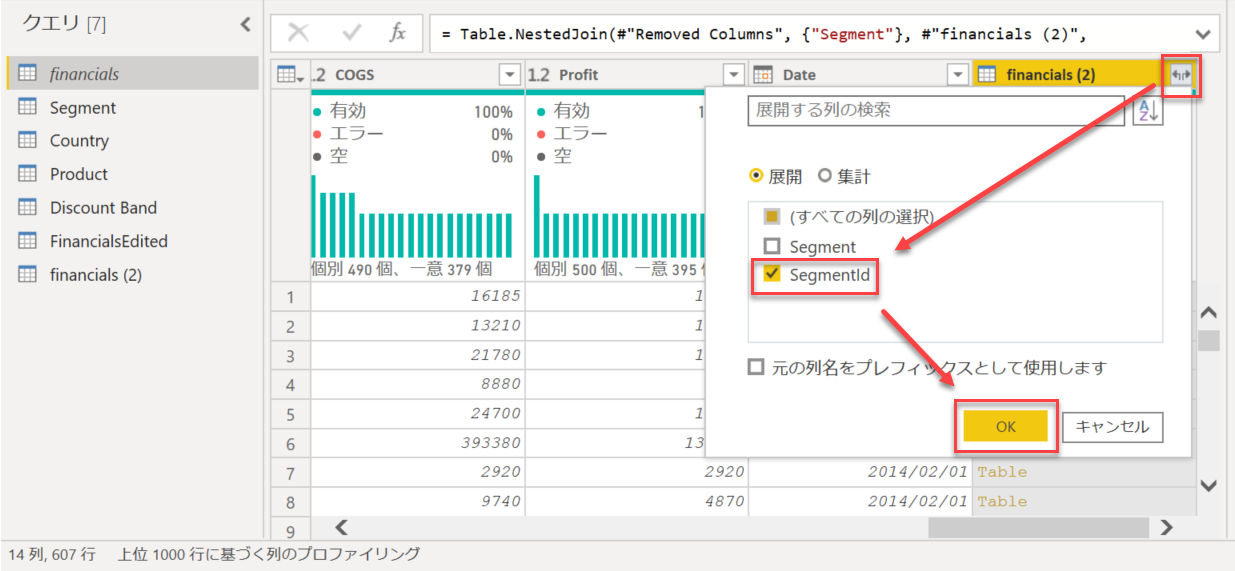The height and width of the screenshot is (571, 1235).
Task: Click COGS cell with value 393380
Action: coord(418,442)
